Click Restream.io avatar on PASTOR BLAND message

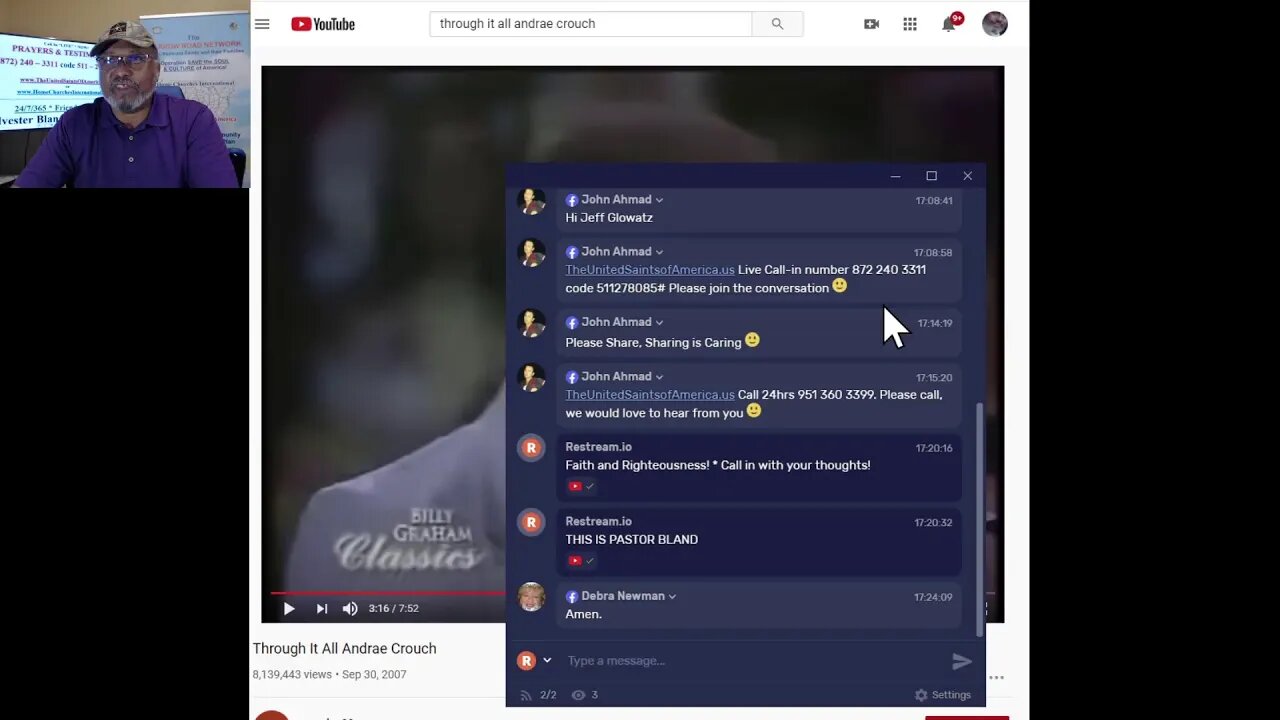[x=531, y=522]
